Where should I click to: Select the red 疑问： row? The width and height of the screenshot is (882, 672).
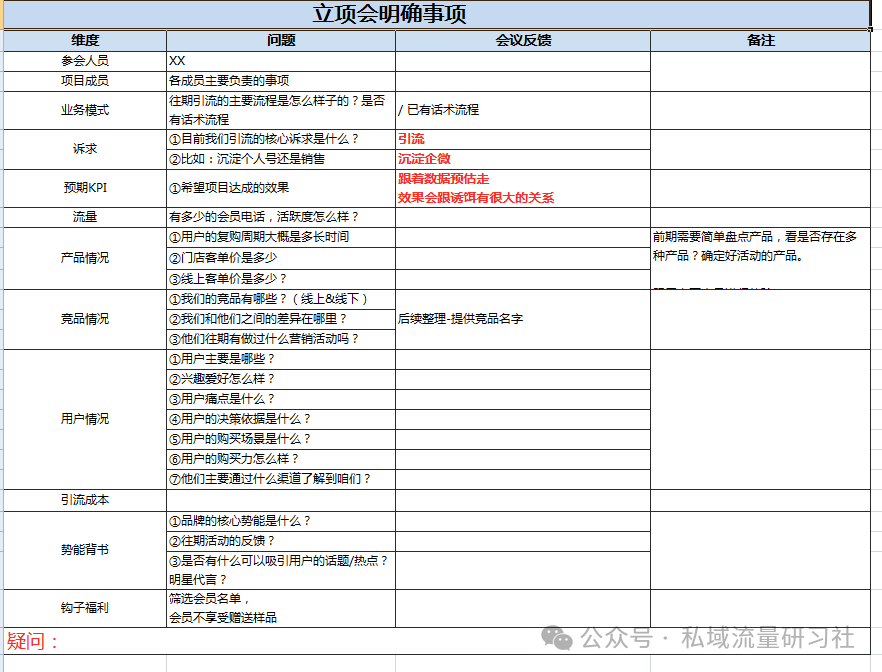click(x=436, y=641)
